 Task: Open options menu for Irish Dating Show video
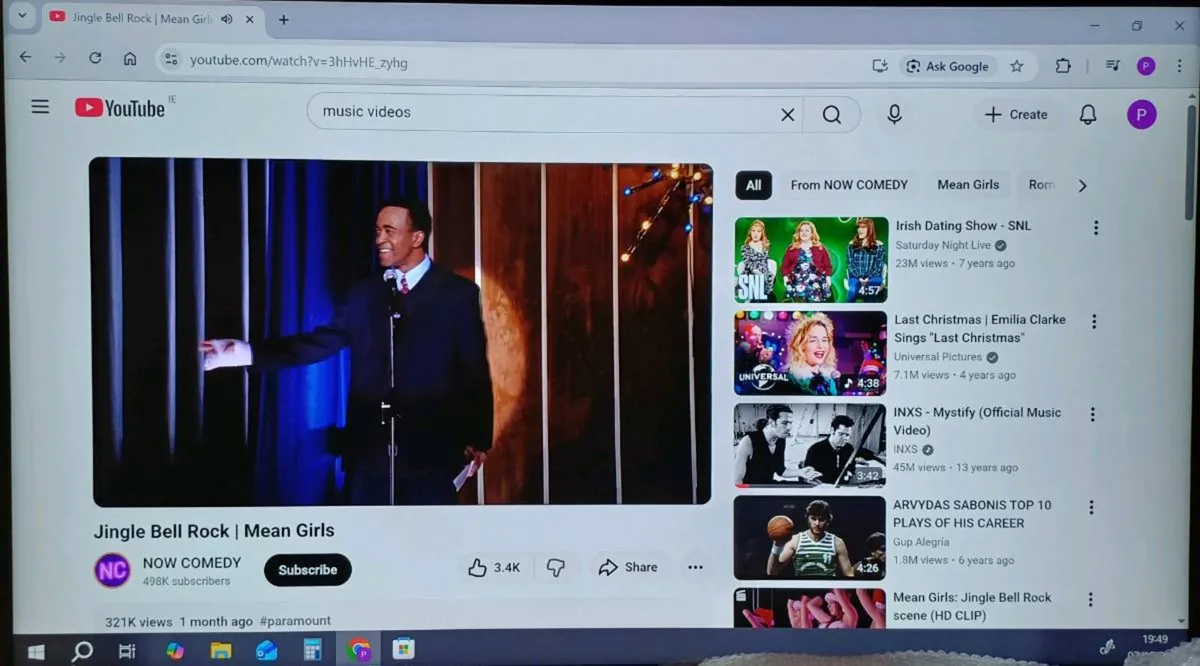[1095, 228]
